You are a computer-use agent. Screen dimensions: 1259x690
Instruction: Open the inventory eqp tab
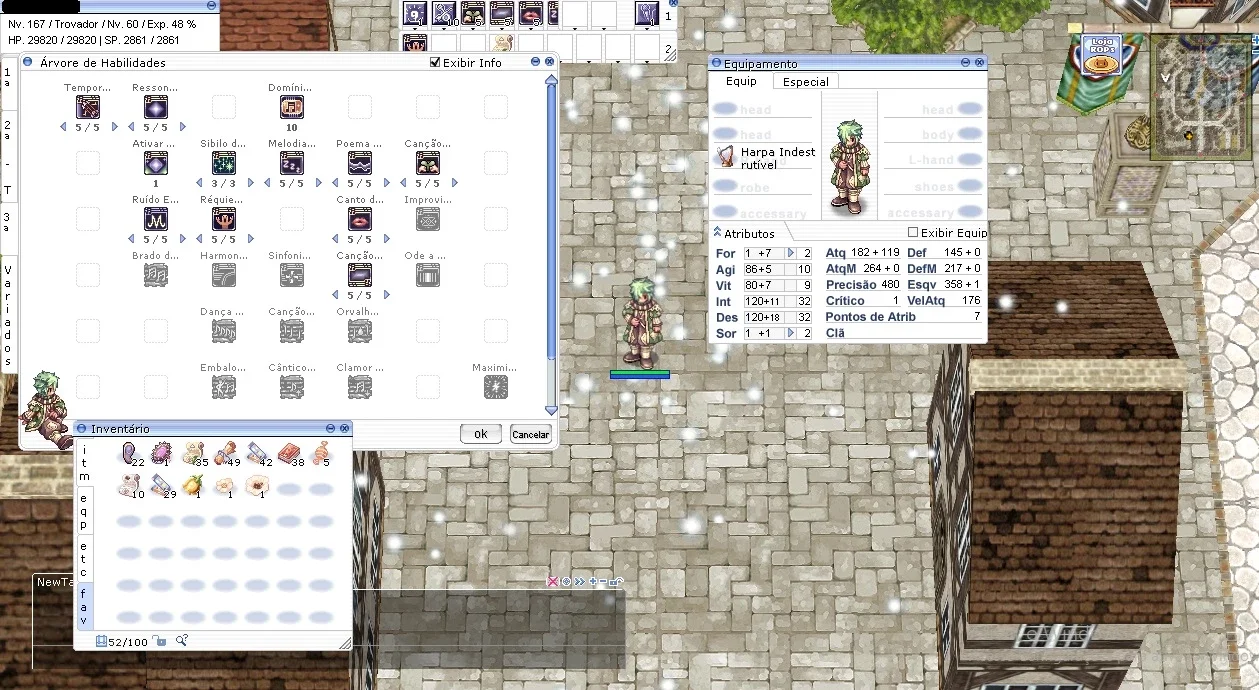click(x=84, y=511)
